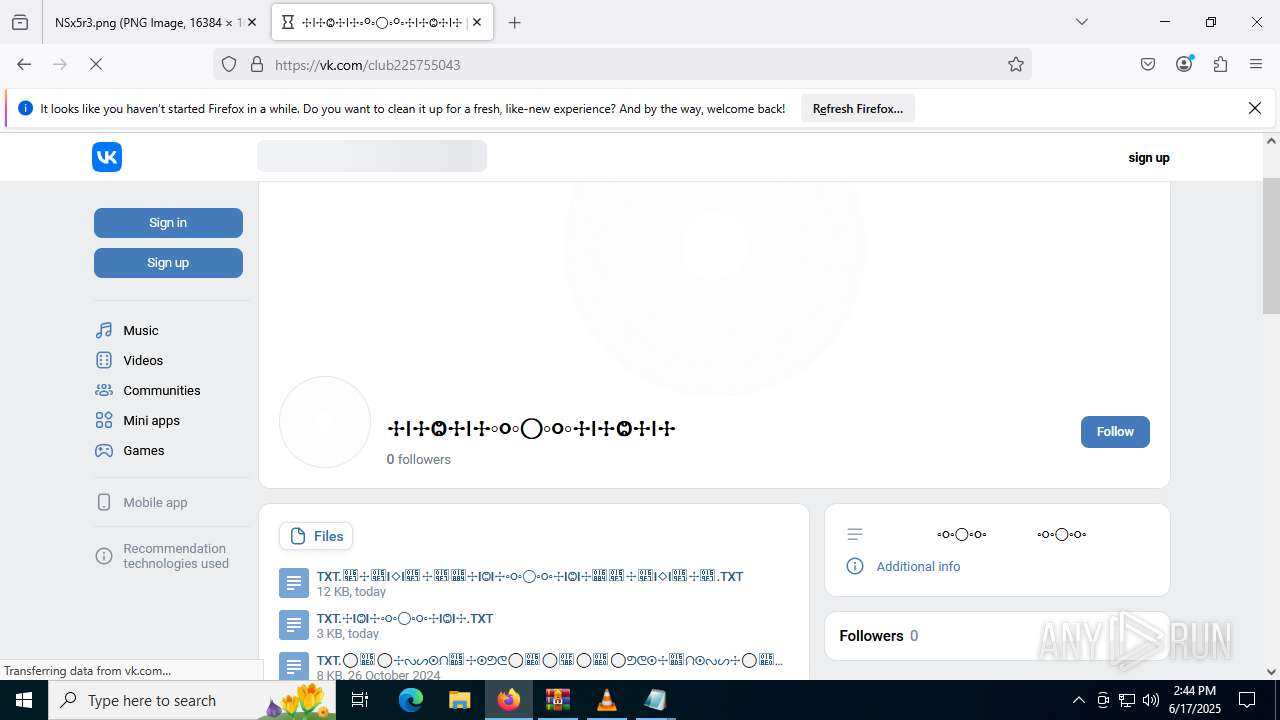Image resolution: width=1280 pixels, height=720 pixels.
Task: Show hidden system tray icons
Action: (1078, 700)
